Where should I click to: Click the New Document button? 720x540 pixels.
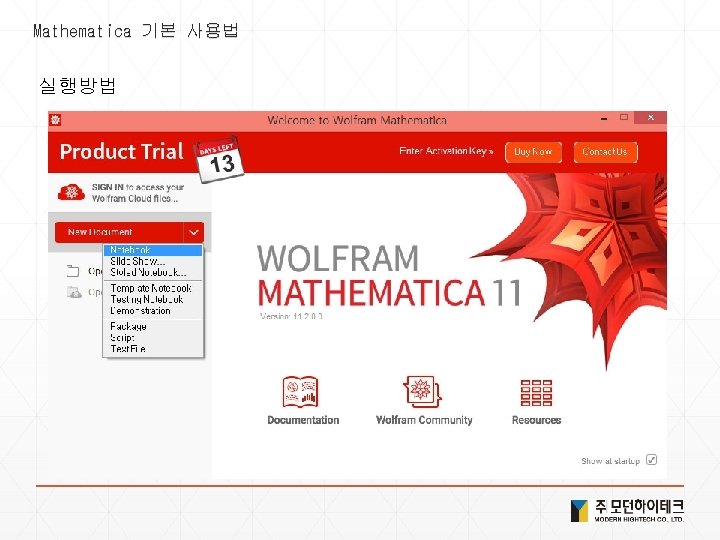click(119, 232)
